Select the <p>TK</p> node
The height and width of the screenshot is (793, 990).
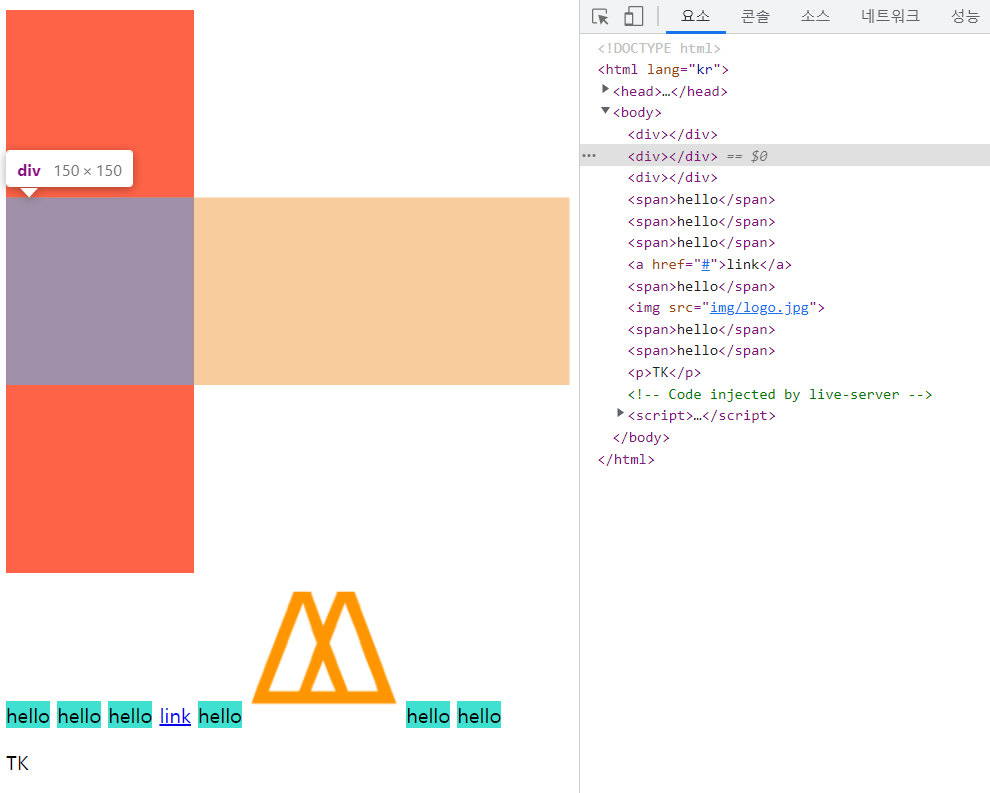coord(664,373)
